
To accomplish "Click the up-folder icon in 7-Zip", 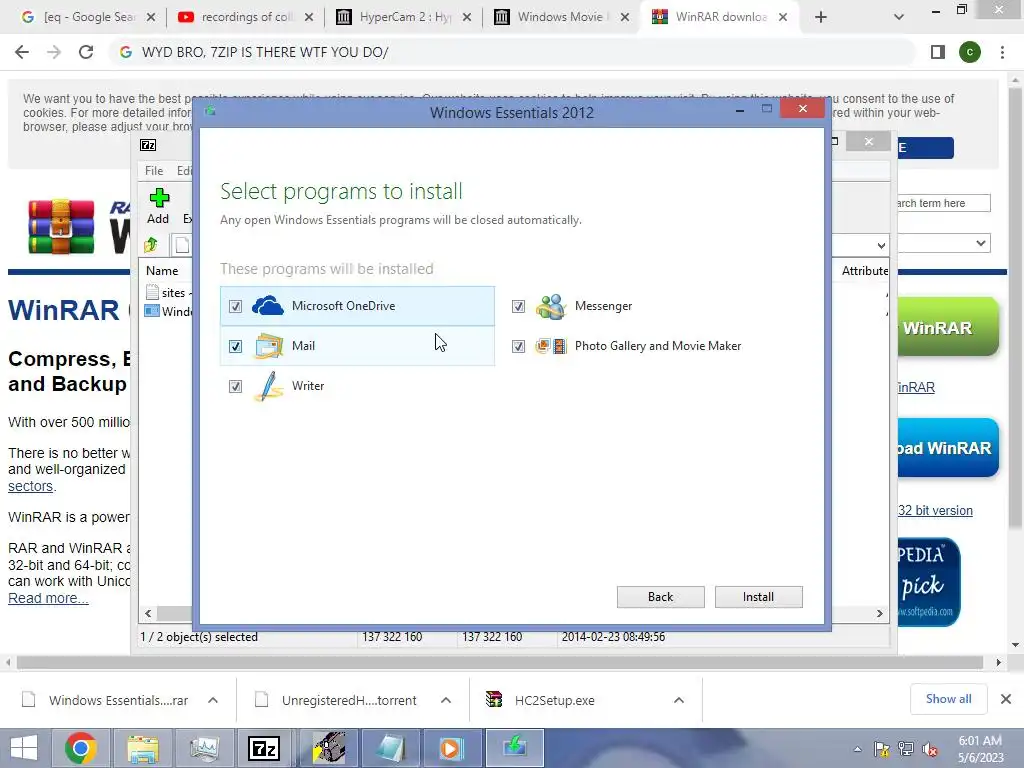I will tap(151, 245).
